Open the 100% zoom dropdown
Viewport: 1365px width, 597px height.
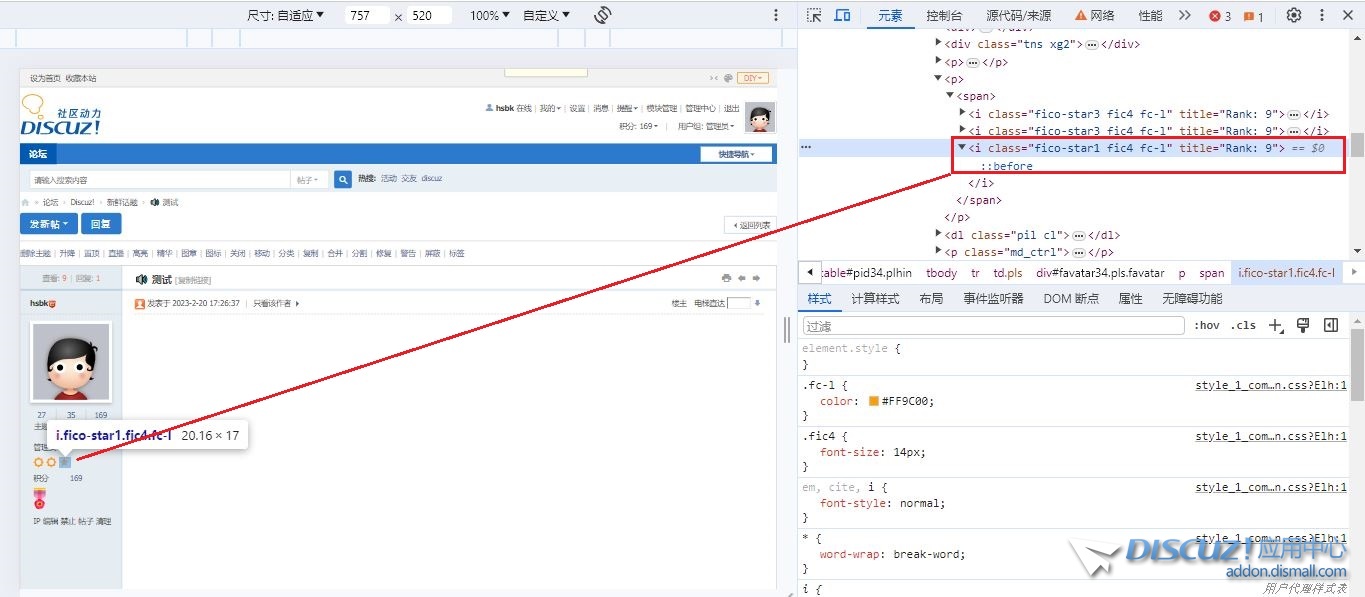489,16
